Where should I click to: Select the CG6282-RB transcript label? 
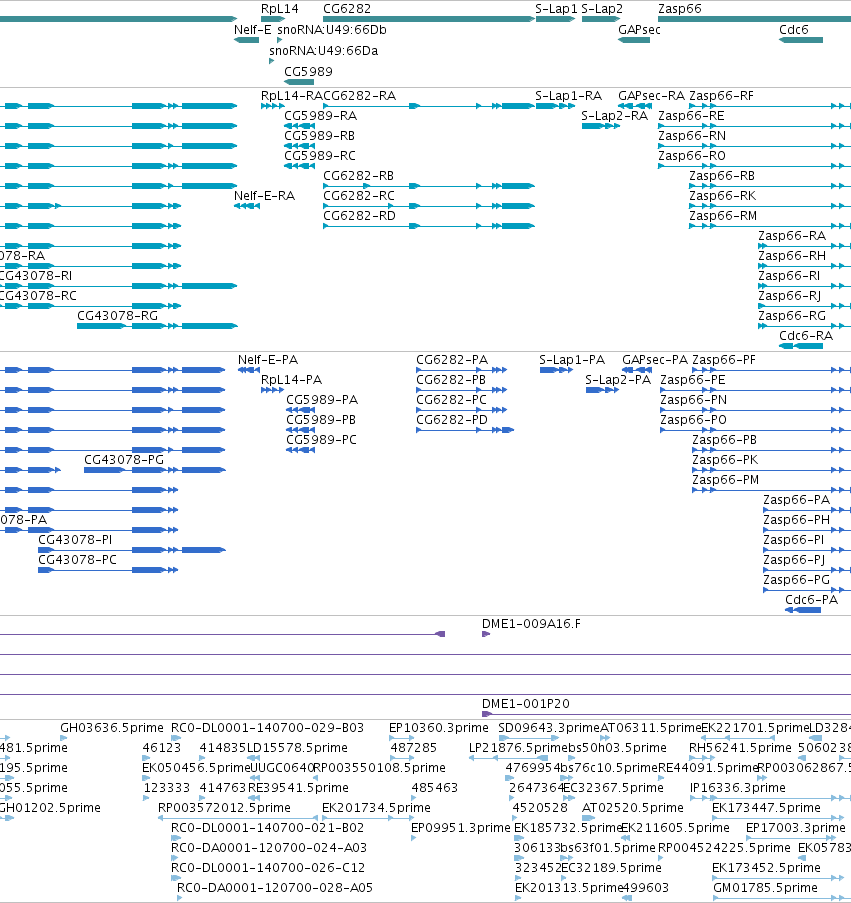click(358, 176)
